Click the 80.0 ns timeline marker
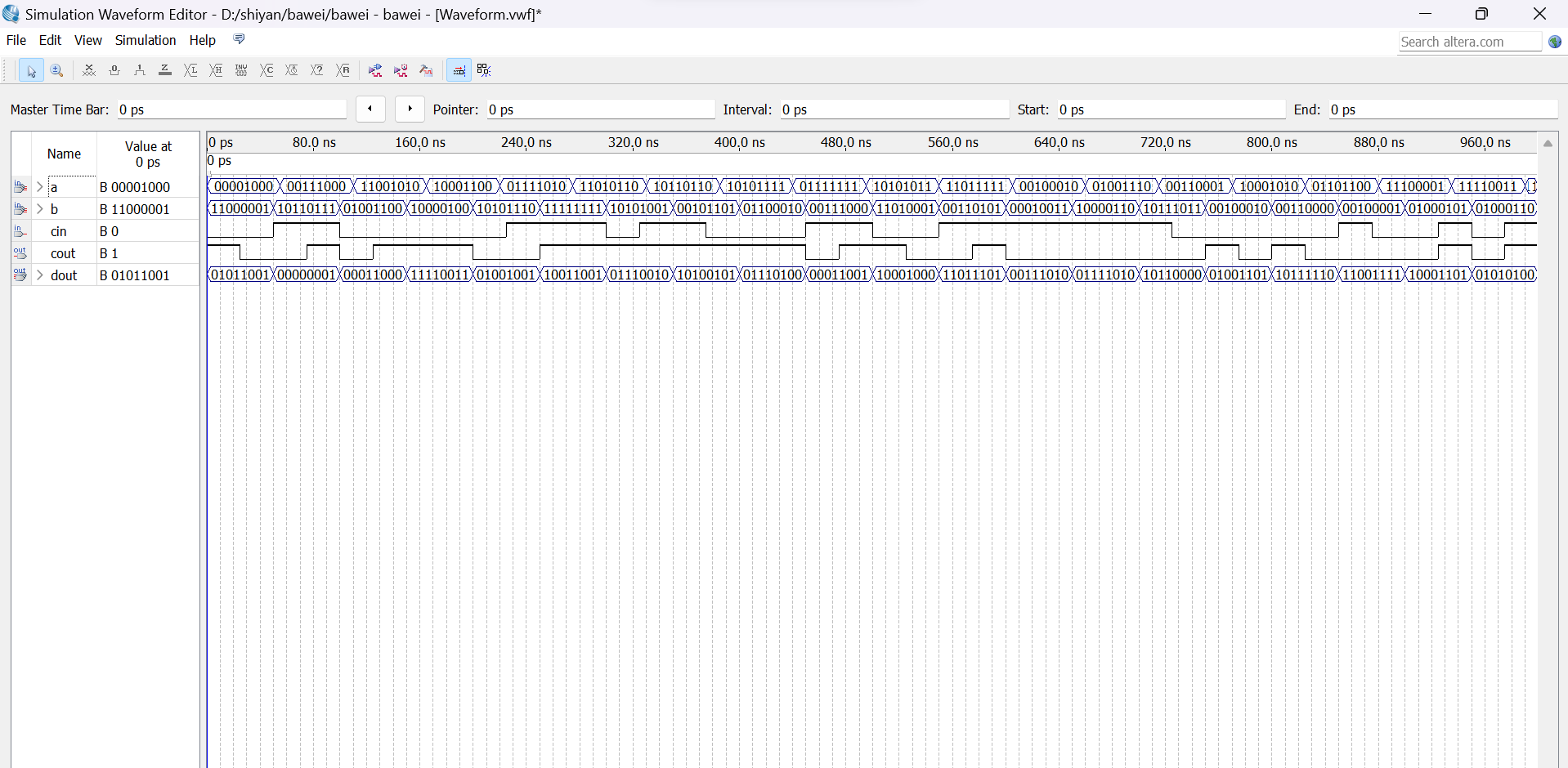Screen dimensions: 1568x768 (x=314, y=142)
